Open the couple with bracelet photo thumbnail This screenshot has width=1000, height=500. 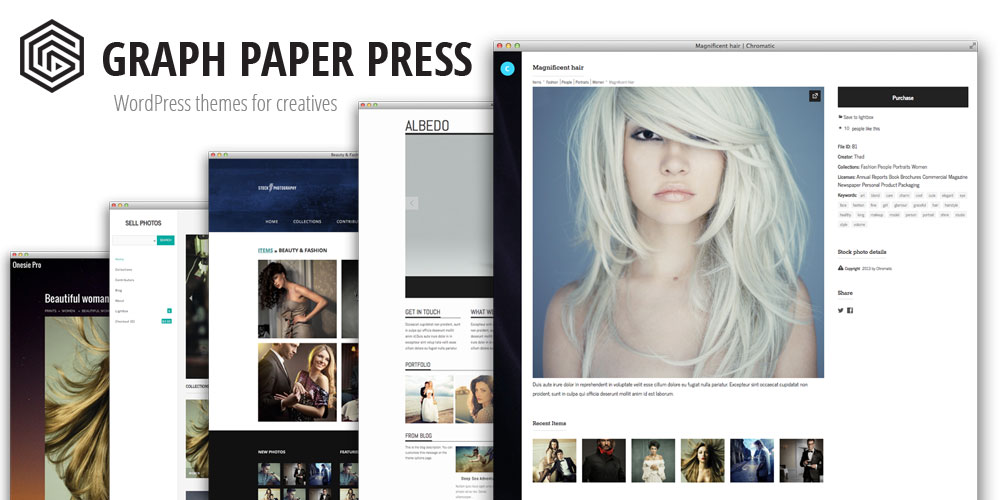(x=297, y=382)
